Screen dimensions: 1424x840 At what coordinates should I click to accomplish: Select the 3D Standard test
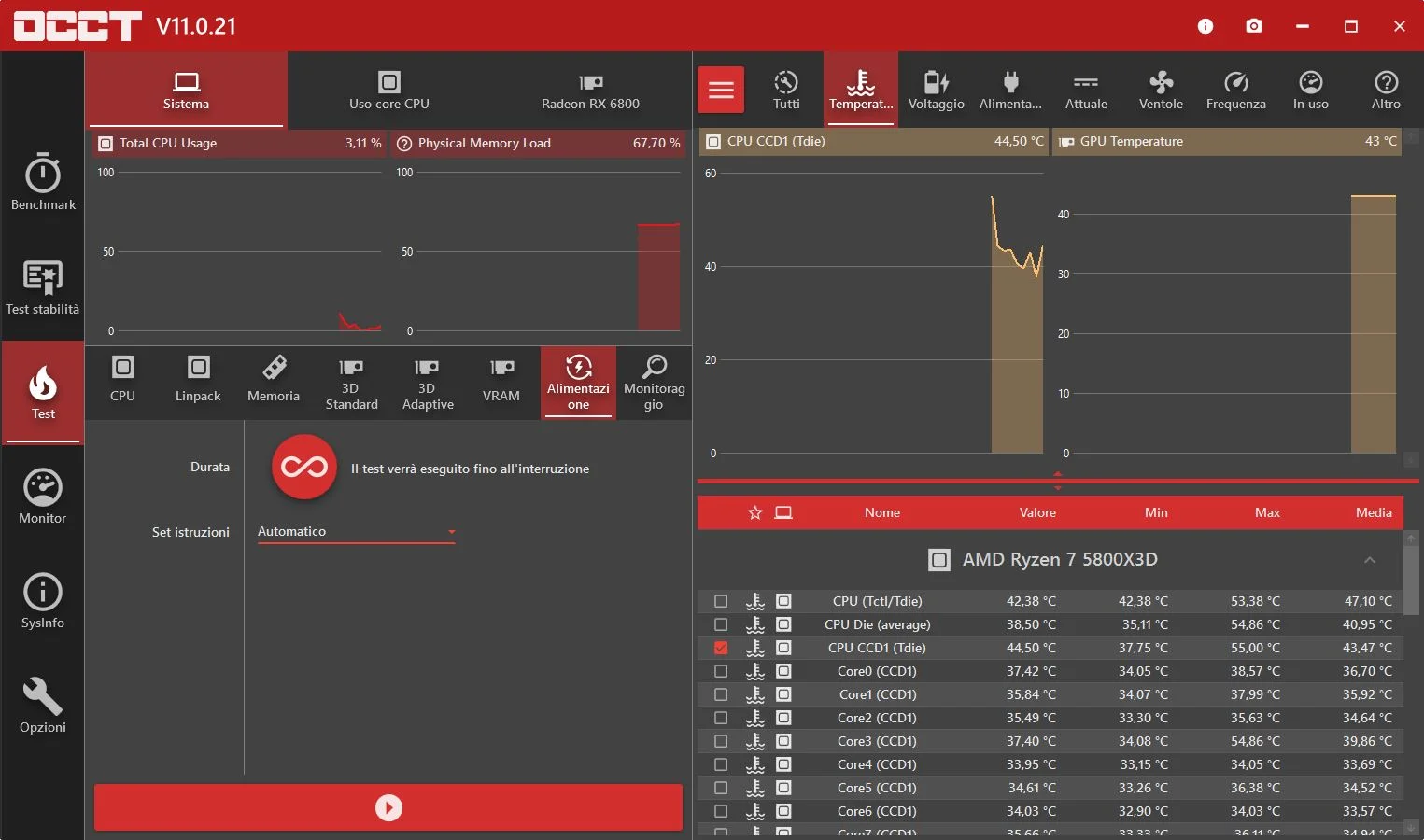351,383
